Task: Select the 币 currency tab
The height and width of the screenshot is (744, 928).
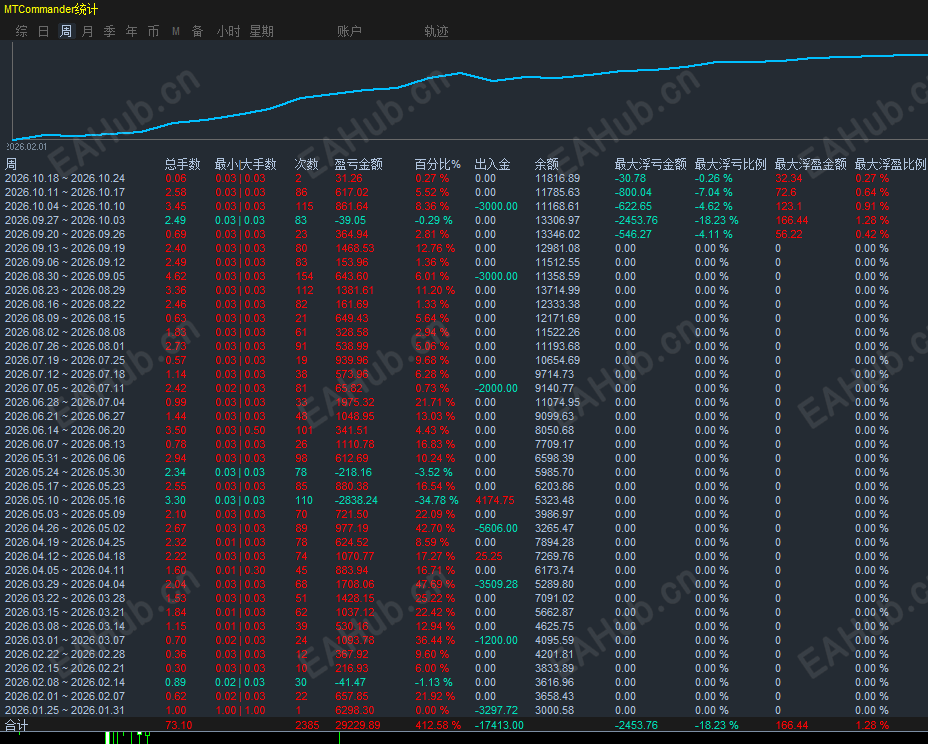Action: (153, 31)
